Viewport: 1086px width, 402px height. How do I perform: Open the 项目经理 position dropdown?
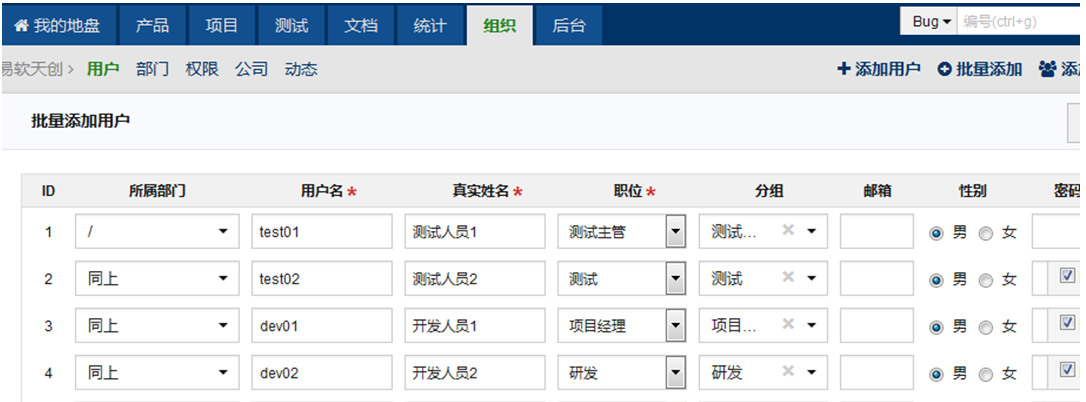622,326
